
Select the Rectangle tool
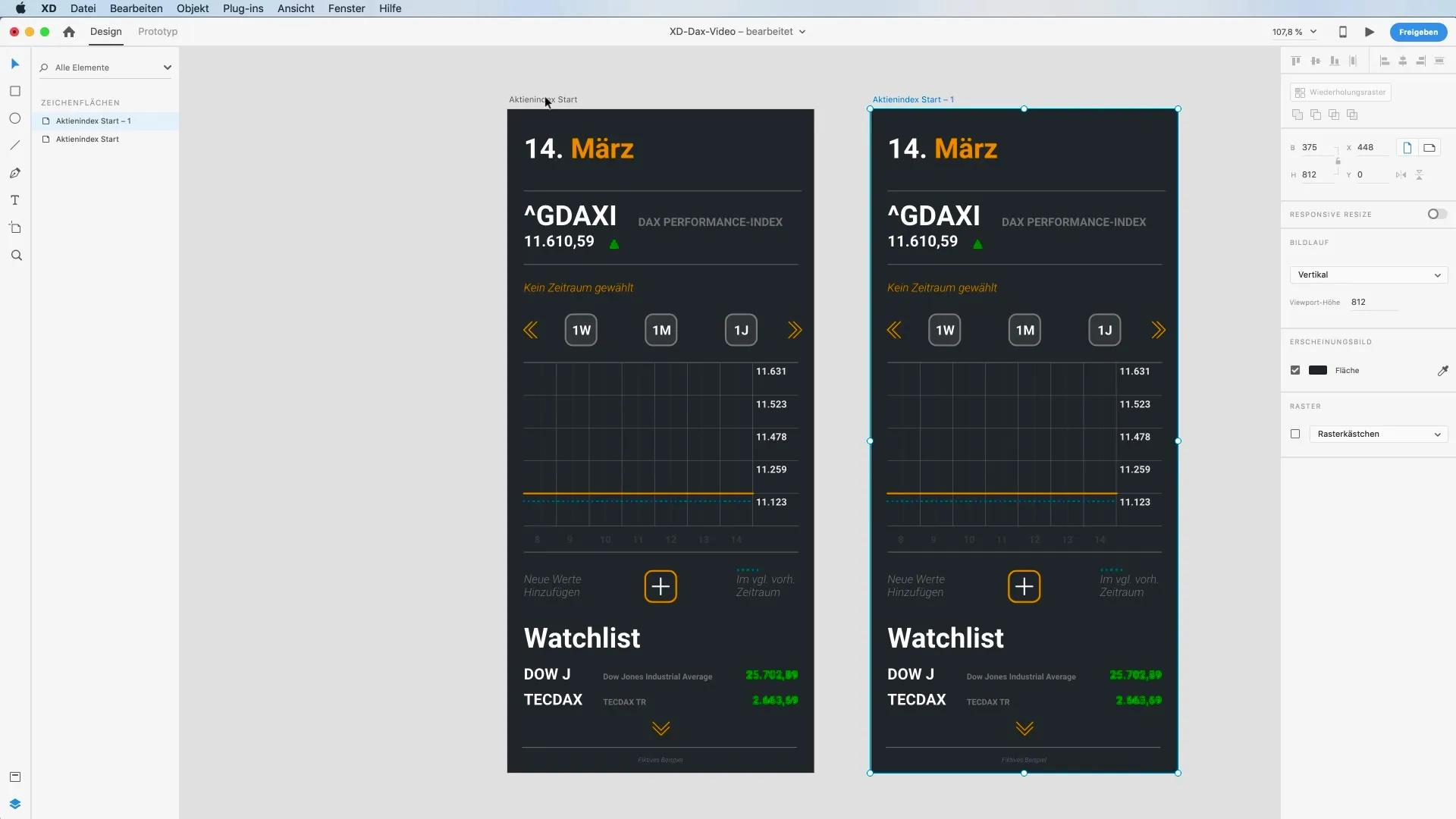coord(15,91)
